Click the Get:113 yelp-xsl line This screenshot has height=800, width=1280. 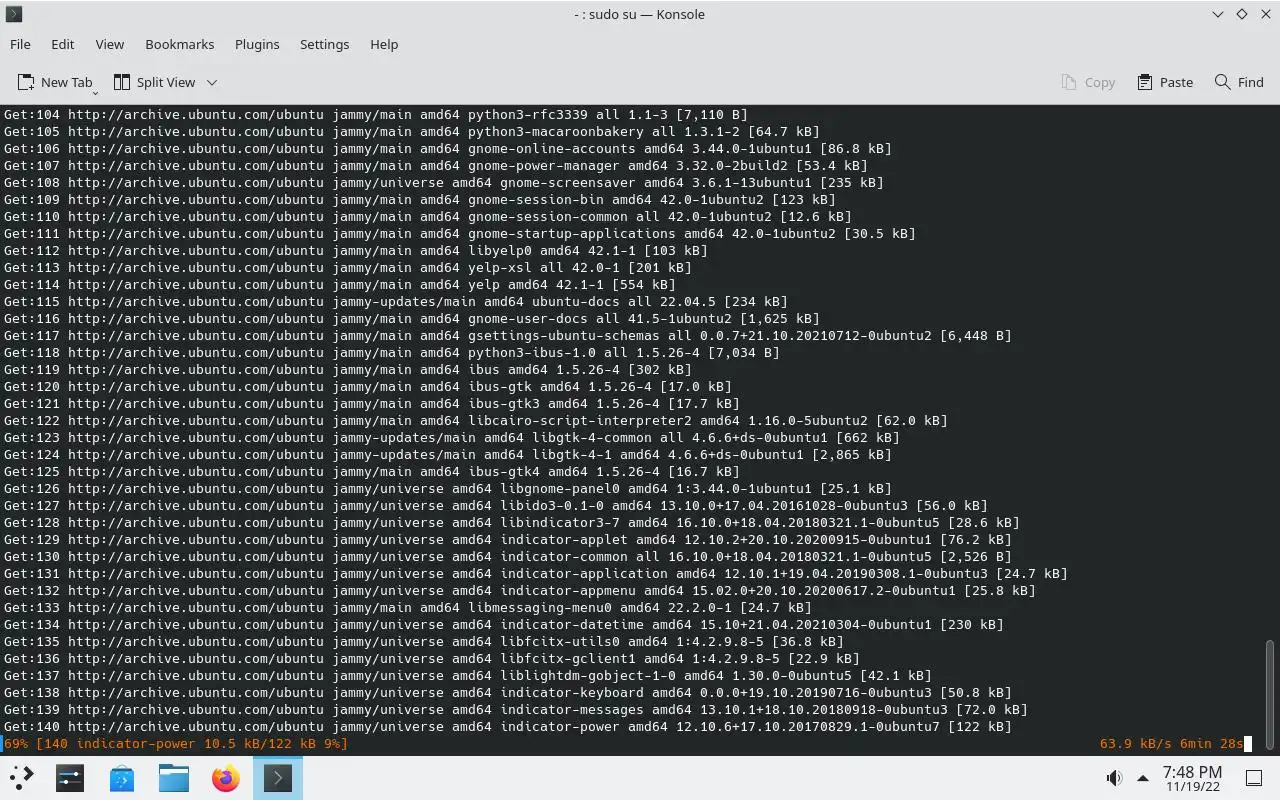[x=348, y=267]
